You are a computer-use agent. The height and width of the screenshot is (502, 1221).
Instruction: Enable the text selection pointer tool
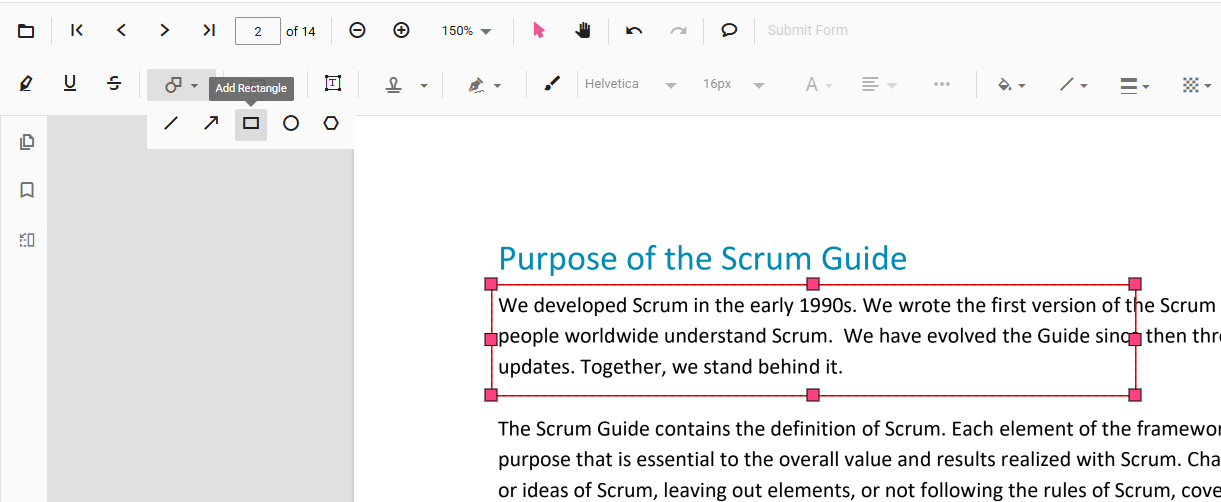point(539,31)
